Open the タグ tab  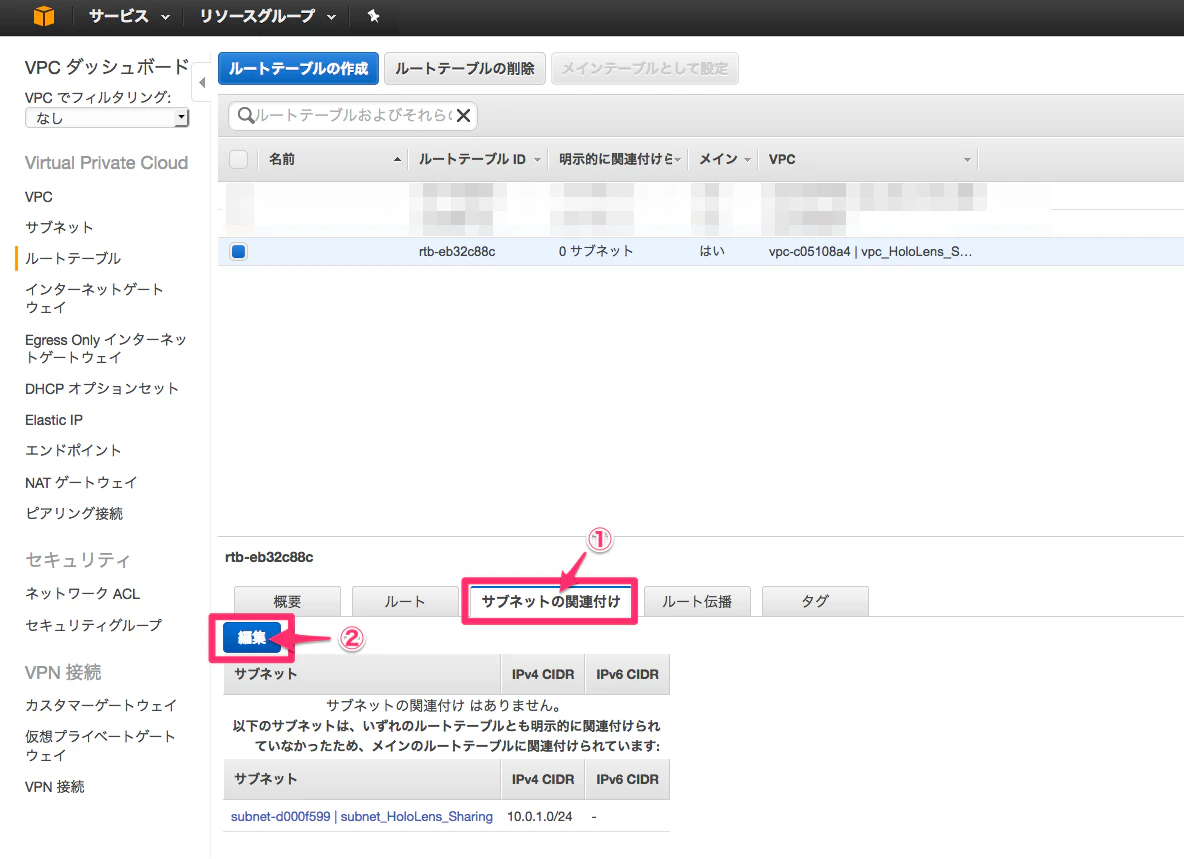pos(816,602)
